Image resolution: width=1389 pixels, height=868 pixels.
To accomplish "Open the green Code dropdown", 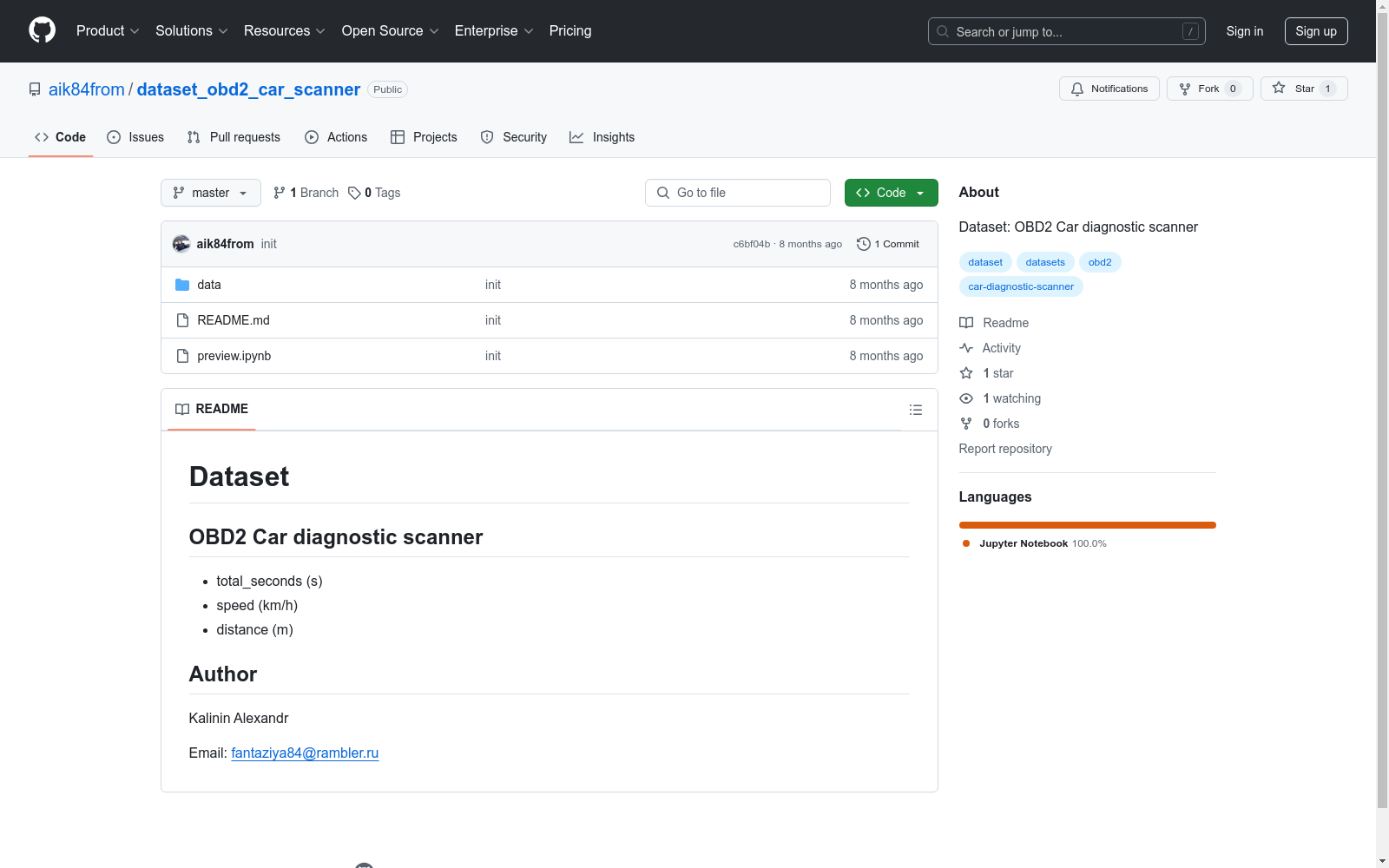I will [x=891, y=193].
